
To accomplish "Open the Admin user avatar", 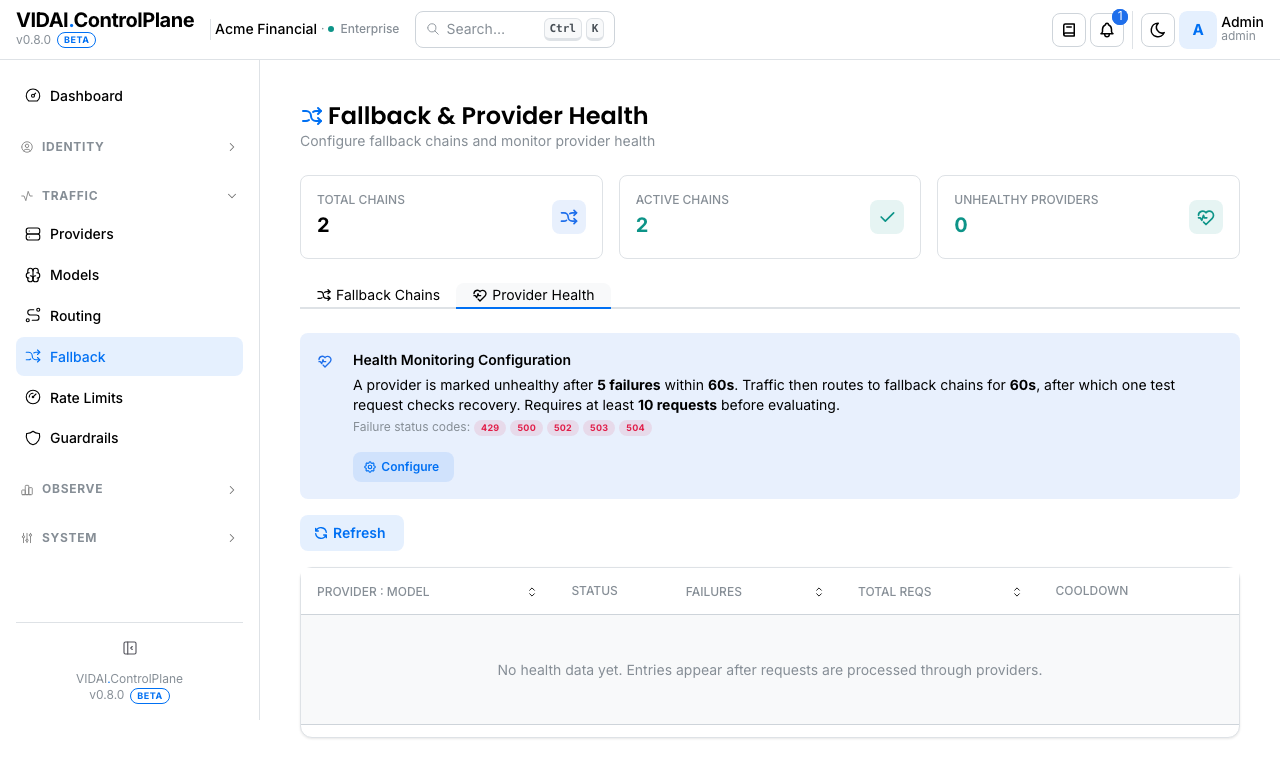I will (1198, 30).
